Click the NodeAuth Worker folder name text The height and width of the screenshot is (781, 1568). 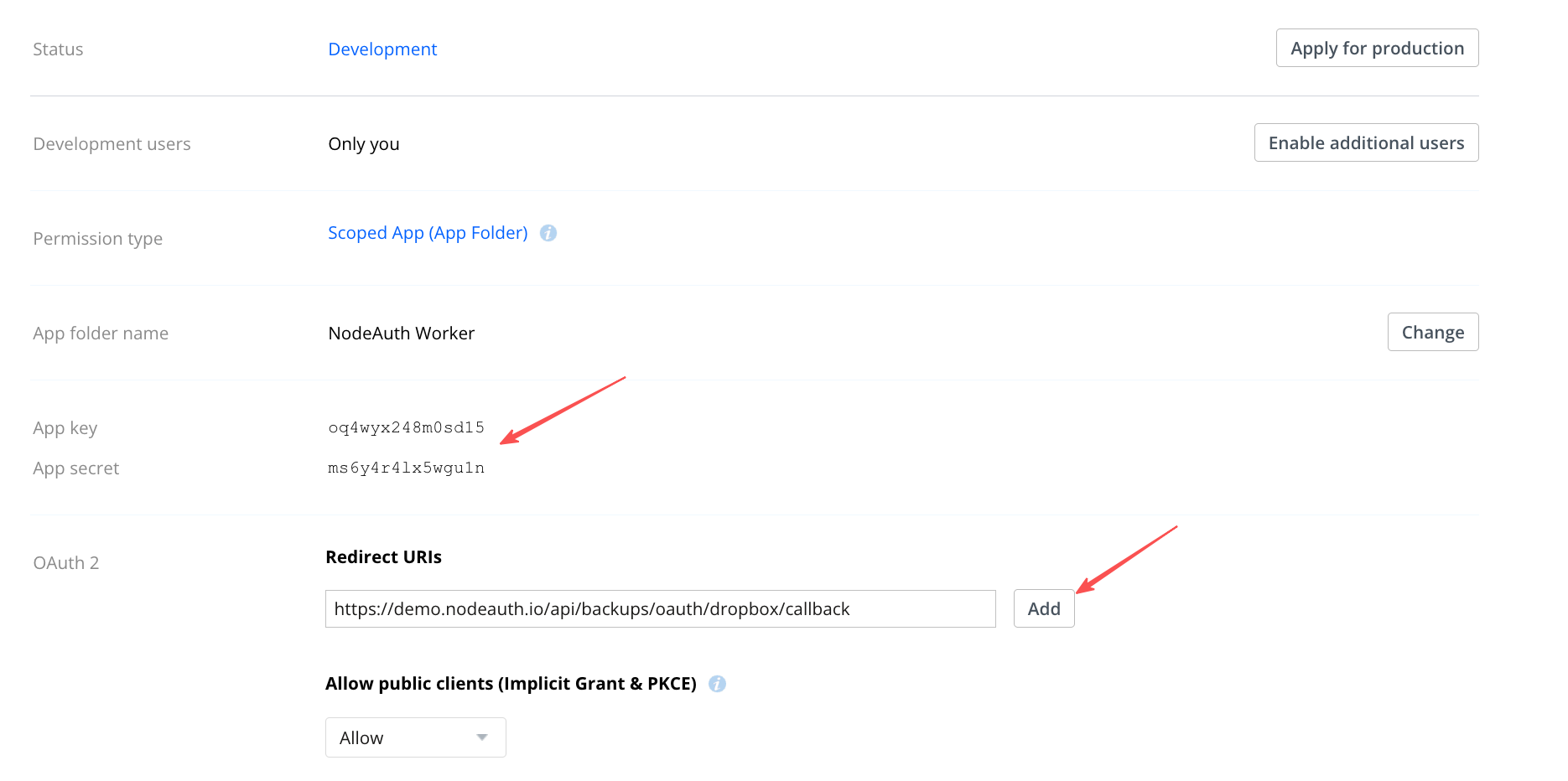pos(401,334)
